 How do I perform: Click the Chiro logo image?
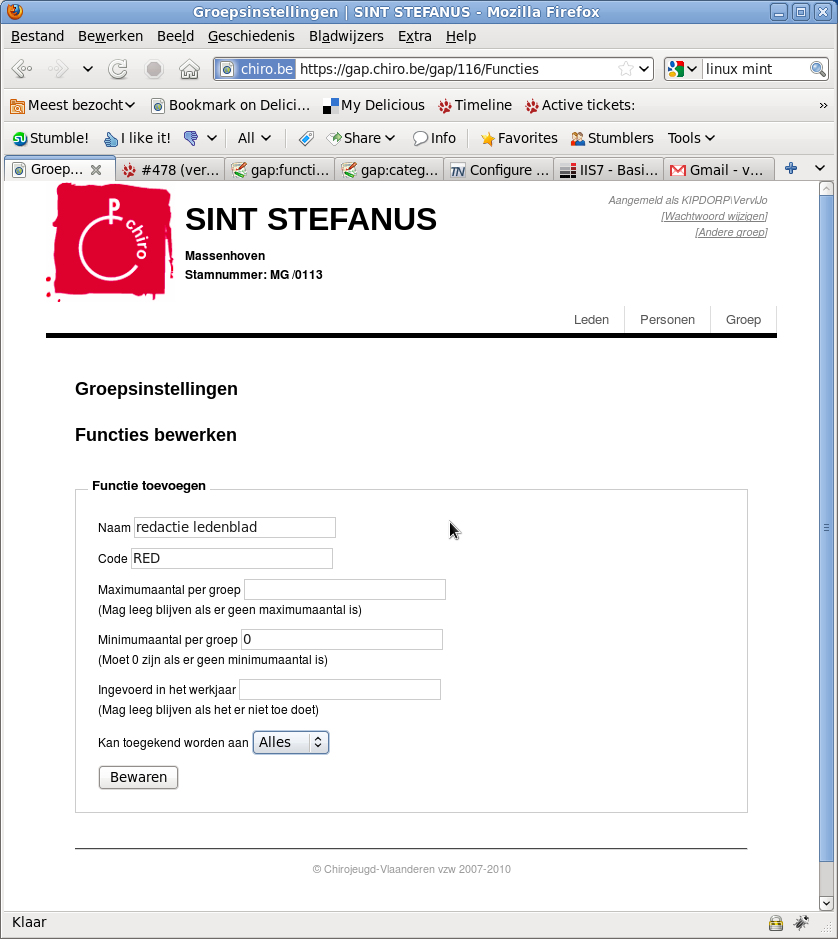(109, 241)
